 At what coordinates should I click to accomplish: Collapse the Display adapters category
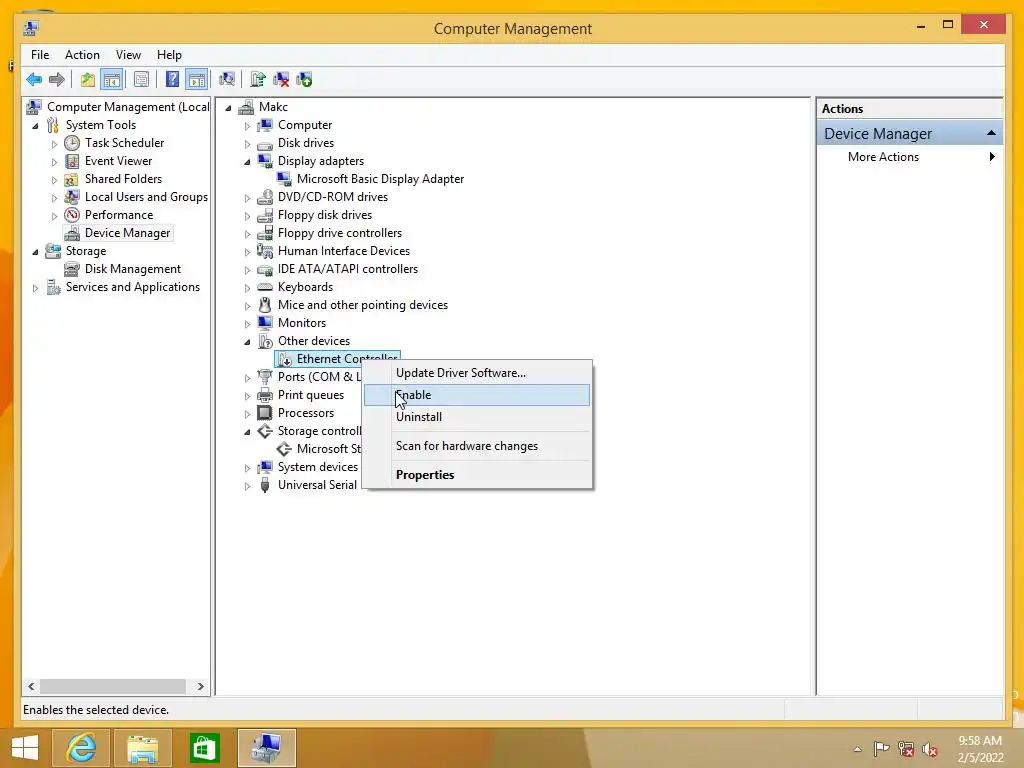[248, 161]
